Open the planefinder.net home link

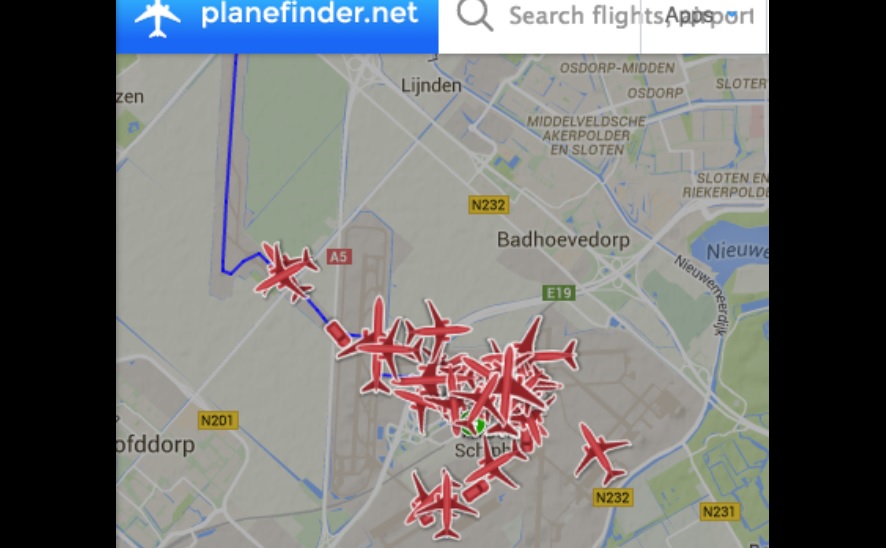point(309,14)
